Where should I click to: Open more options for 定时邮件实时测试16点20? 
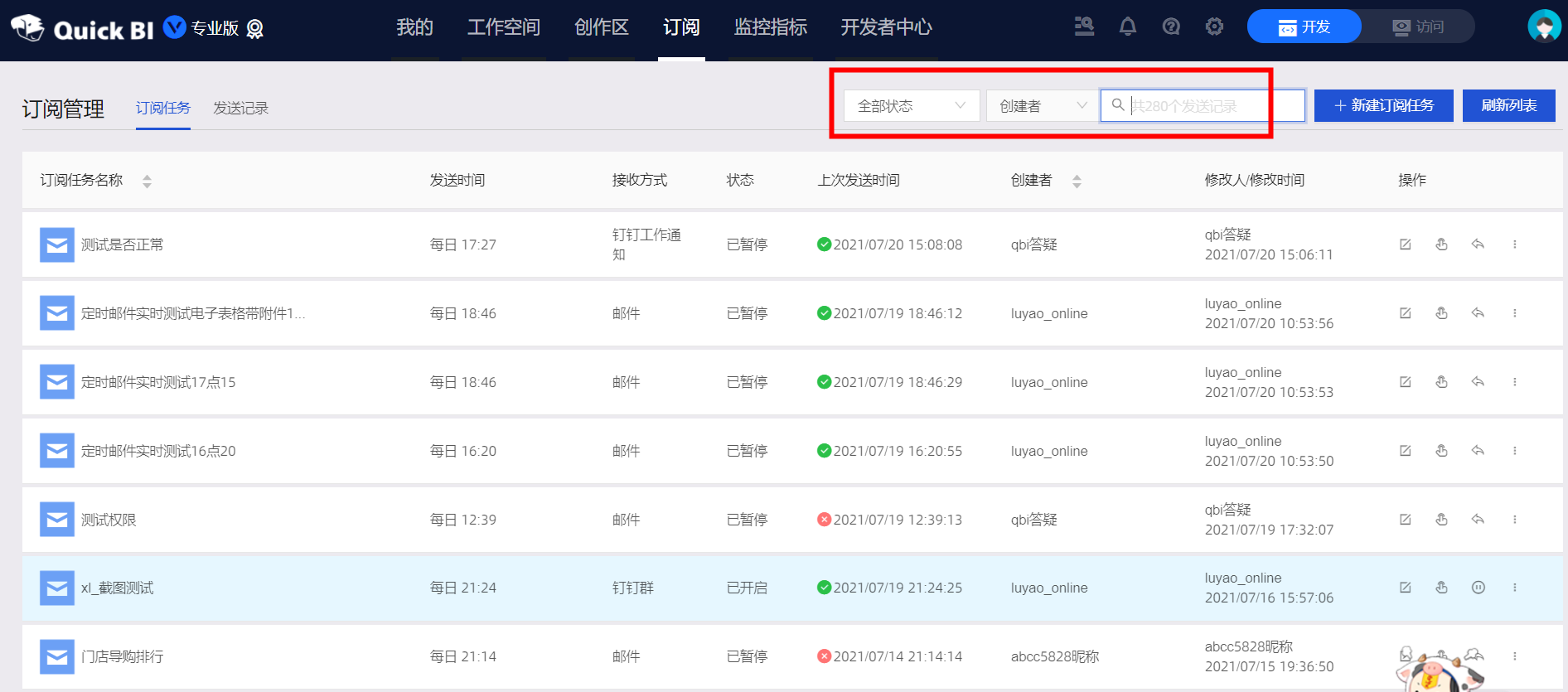tap(1514, 451)
